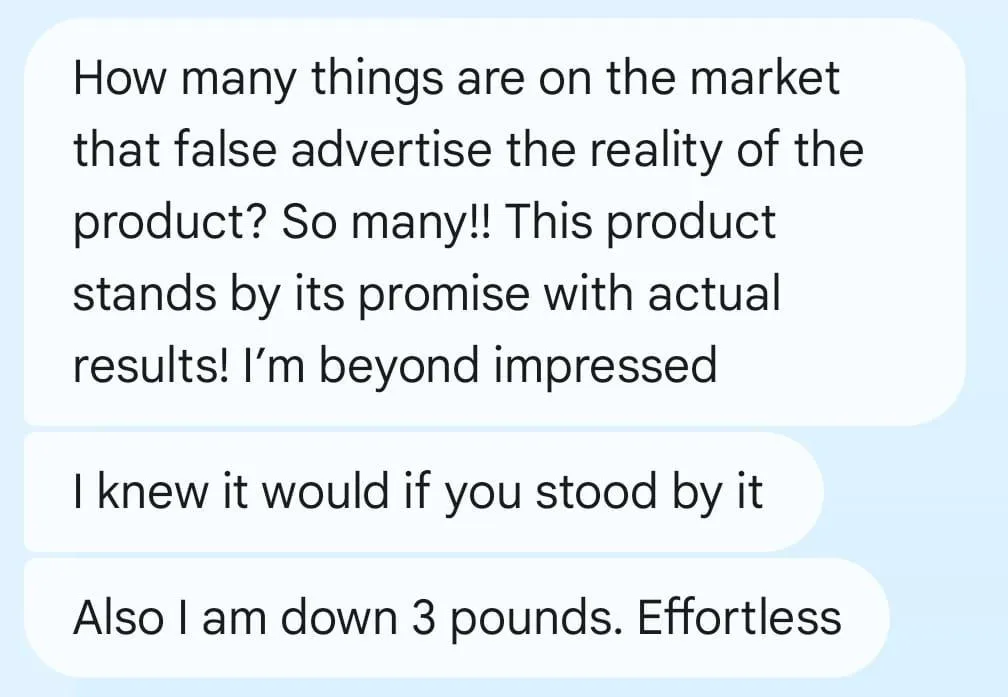The image size is (1008, 697).
Task: Click the word "stands" in the first message
Action: click(x=135, y=294)
